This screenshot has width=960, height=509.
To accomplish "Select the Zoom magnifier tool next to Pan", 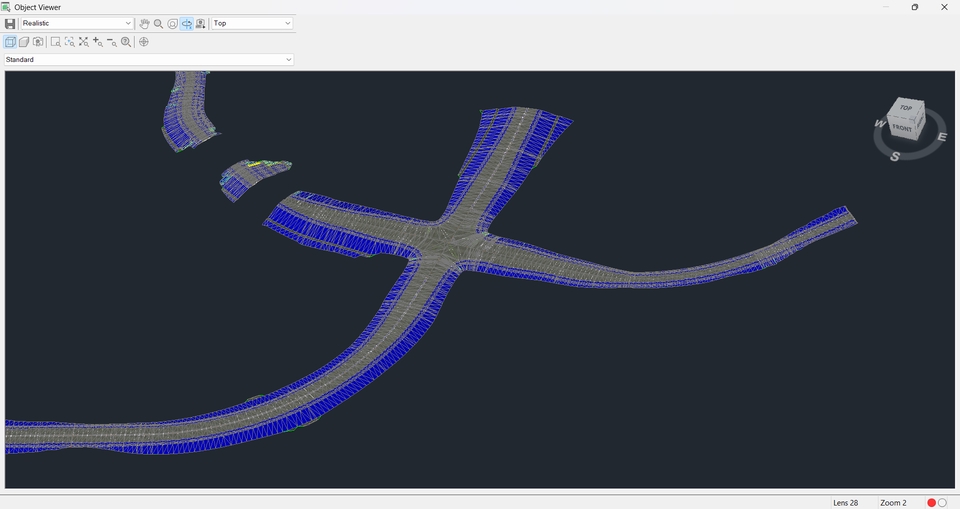I will point(158,23).
